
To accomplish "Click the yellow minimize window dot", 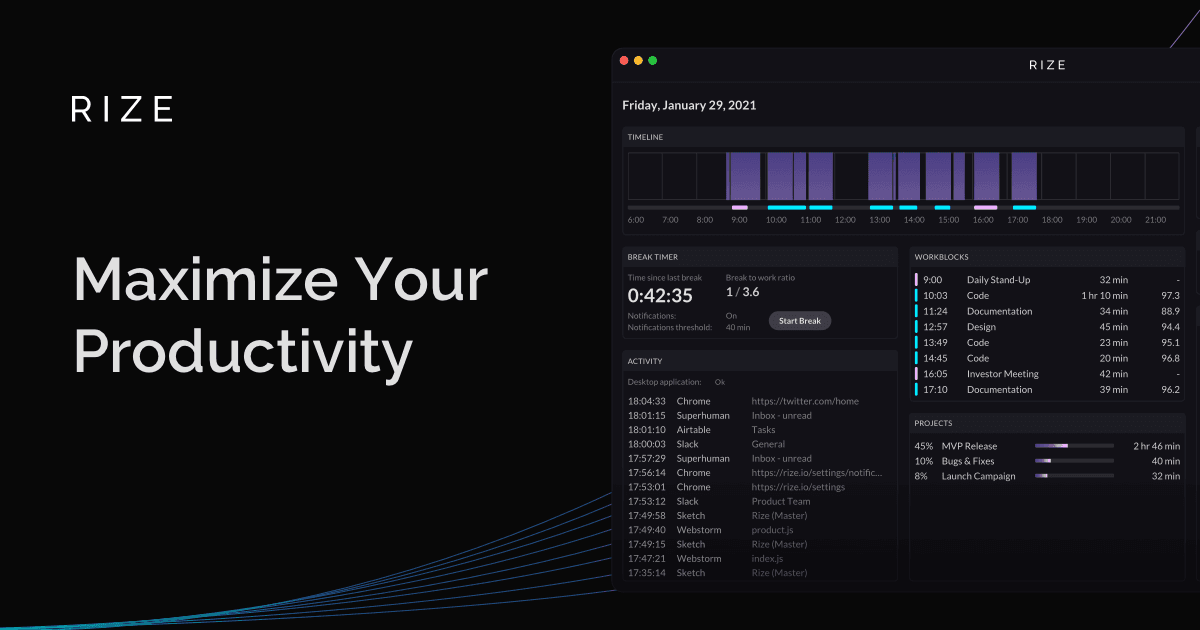I will 638,61.
